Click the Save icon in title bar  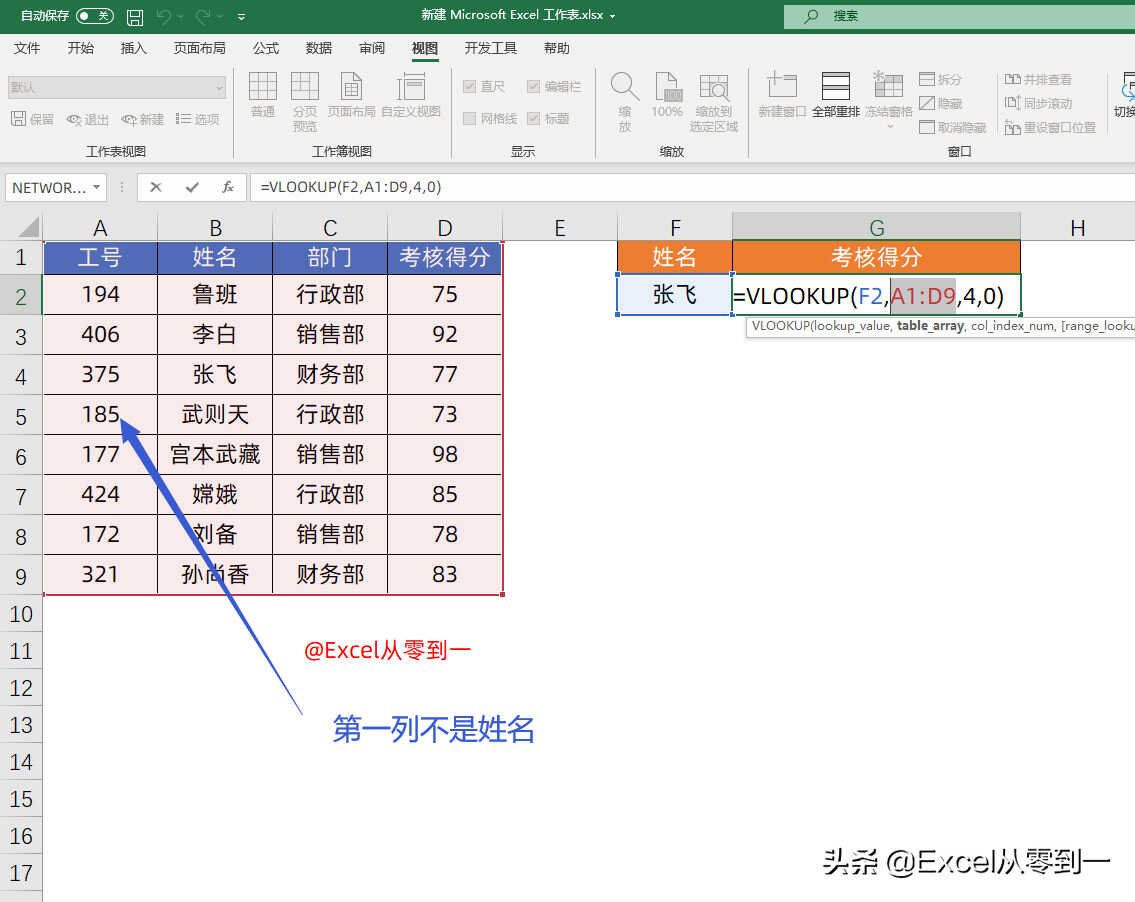pyautogui.click(x=135, y=17)
